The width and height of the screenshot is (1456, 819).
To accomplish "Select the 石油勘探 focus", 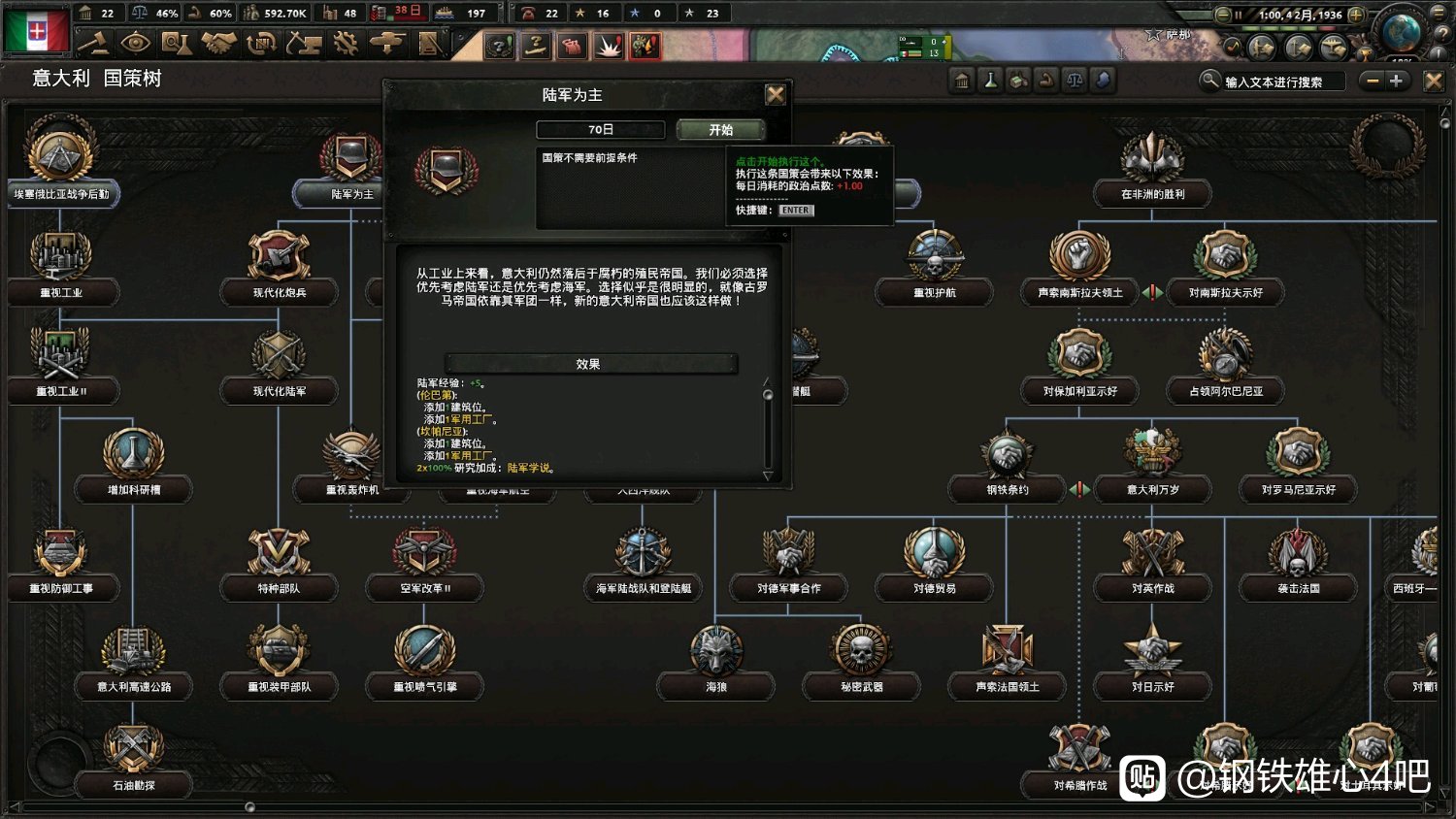I will click(x=134, y=759).
